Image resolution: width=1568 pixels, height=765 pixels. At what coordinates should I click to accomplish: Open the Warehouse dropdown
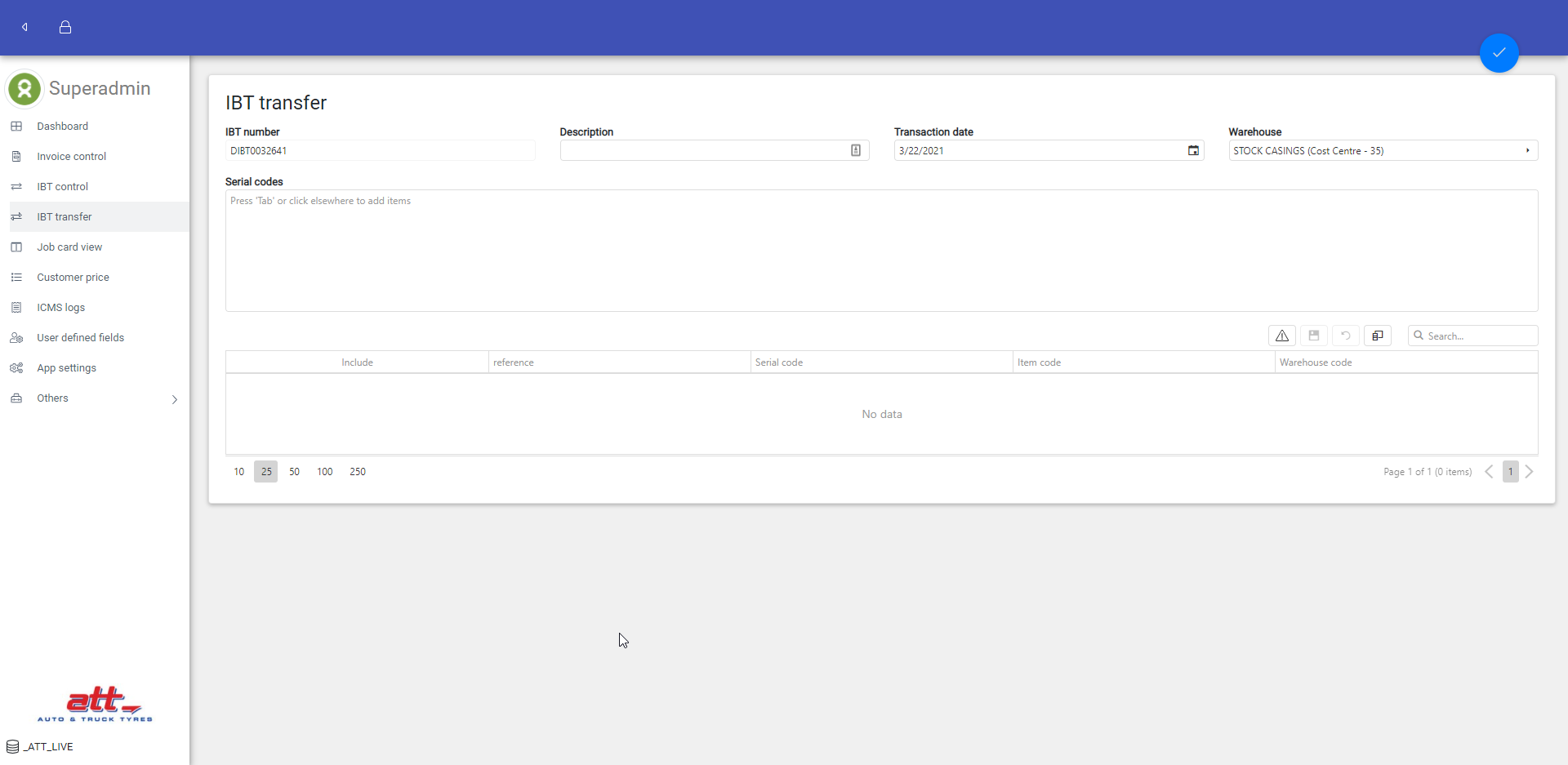pos(1527,150)
